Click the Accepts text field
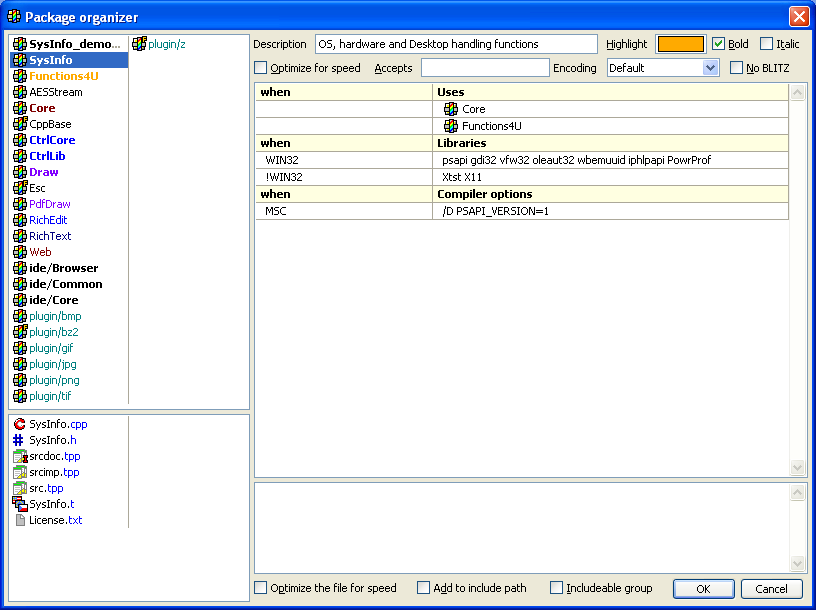The image size is (816, 610). pos(485,68)
